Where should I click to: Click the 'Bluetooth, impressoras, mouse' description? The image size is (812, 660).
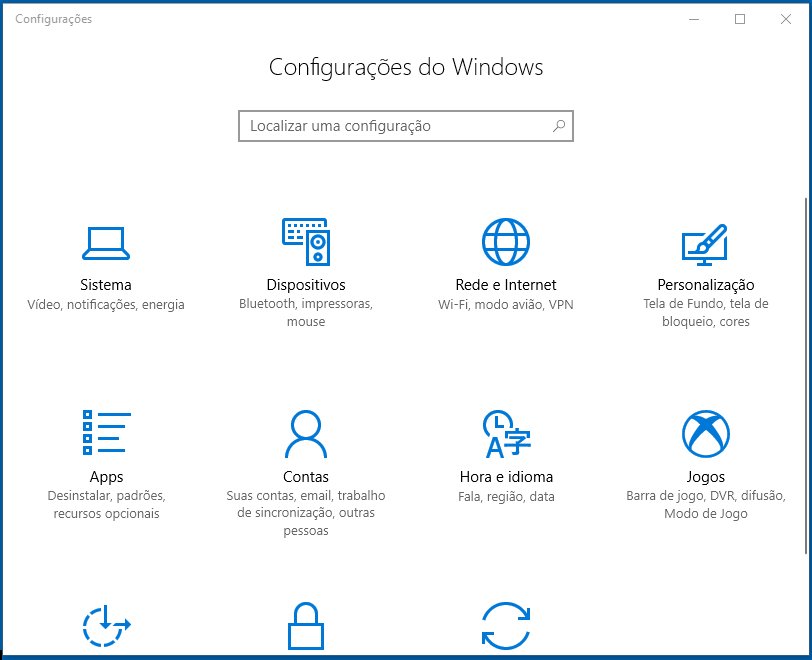[x=306, y=312]
